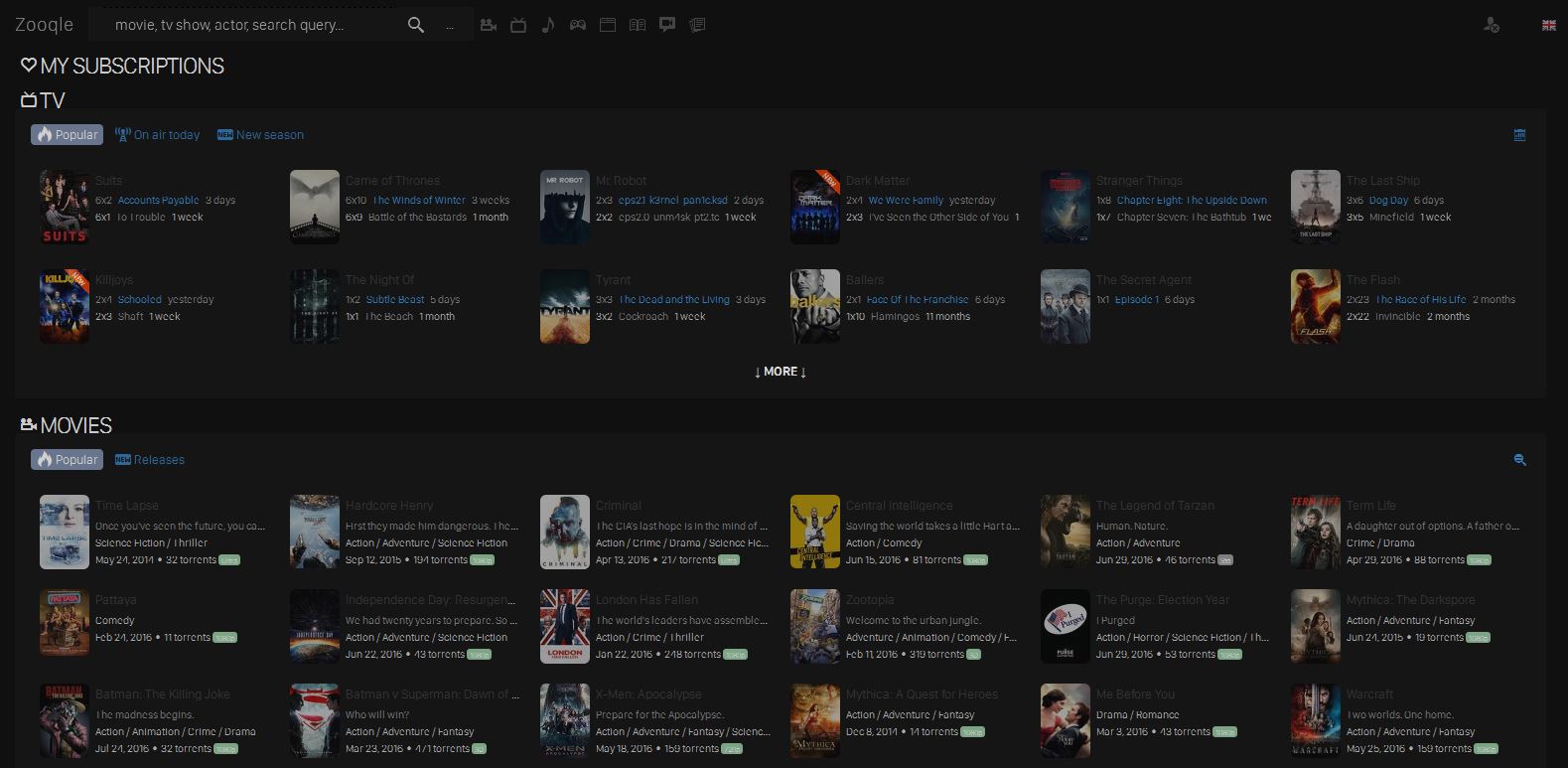Open Stranger Things show title
The width and height of the screenshot is (1568, 768).
tap(1139, 181)
